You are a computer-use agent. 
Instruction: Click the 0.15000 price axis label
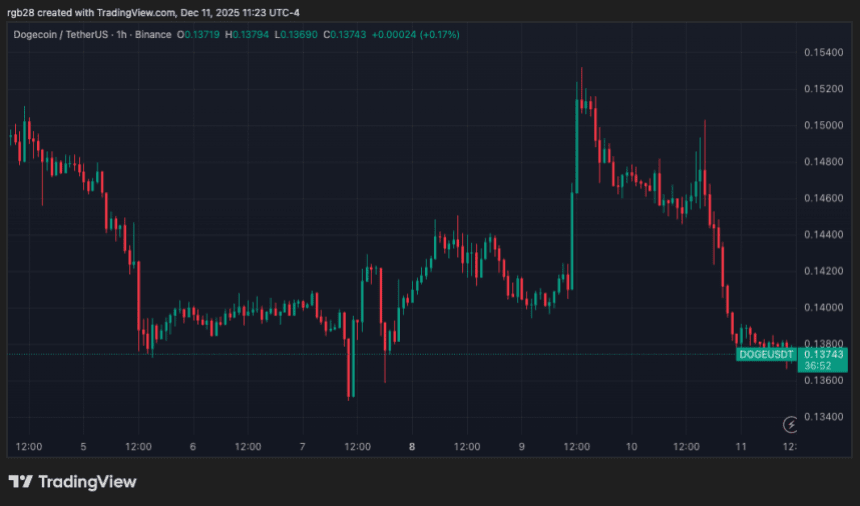(x=823, y=126)
